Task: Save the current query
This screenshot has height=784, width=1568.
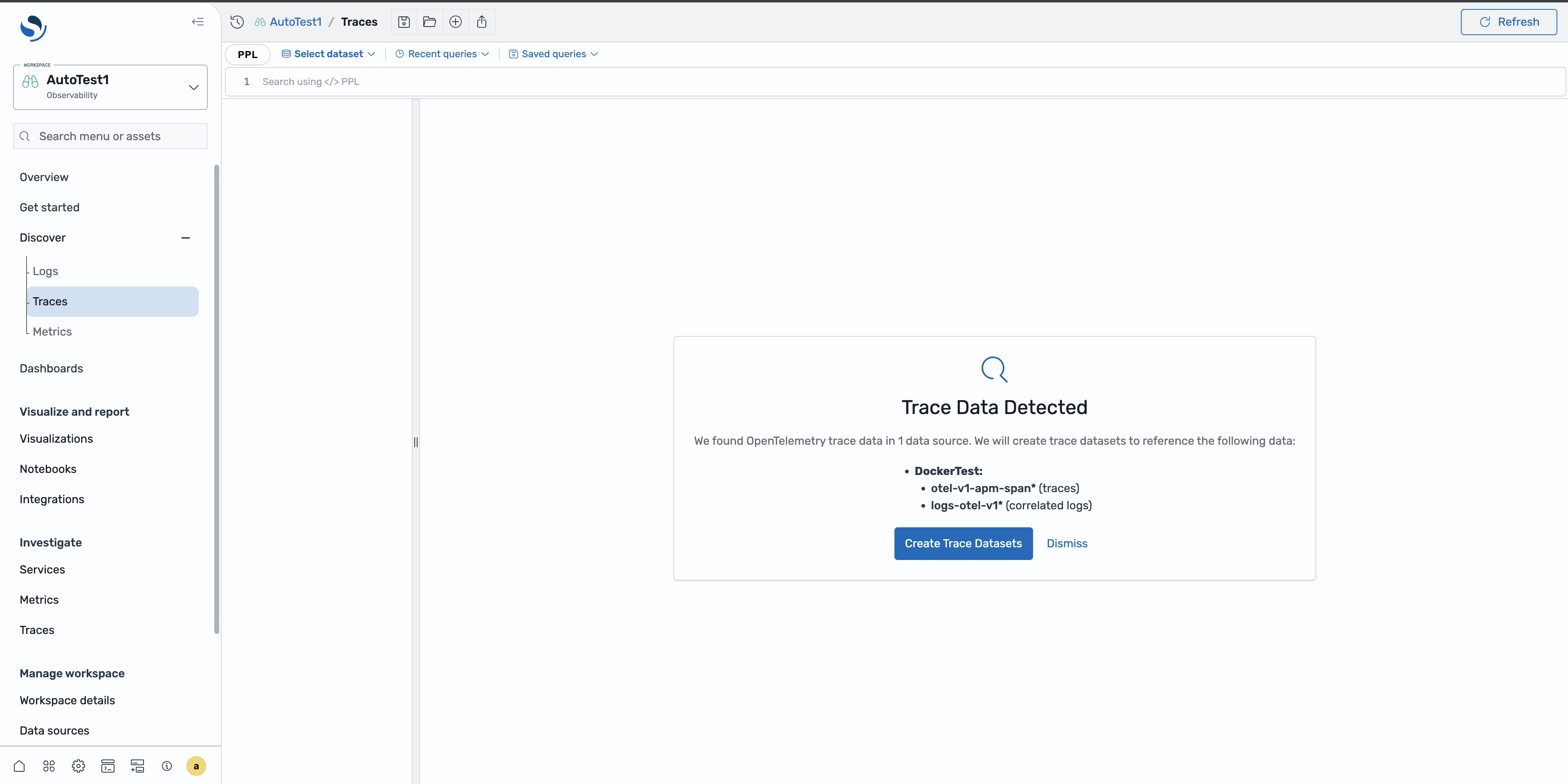Action: (x=404, y=22)
